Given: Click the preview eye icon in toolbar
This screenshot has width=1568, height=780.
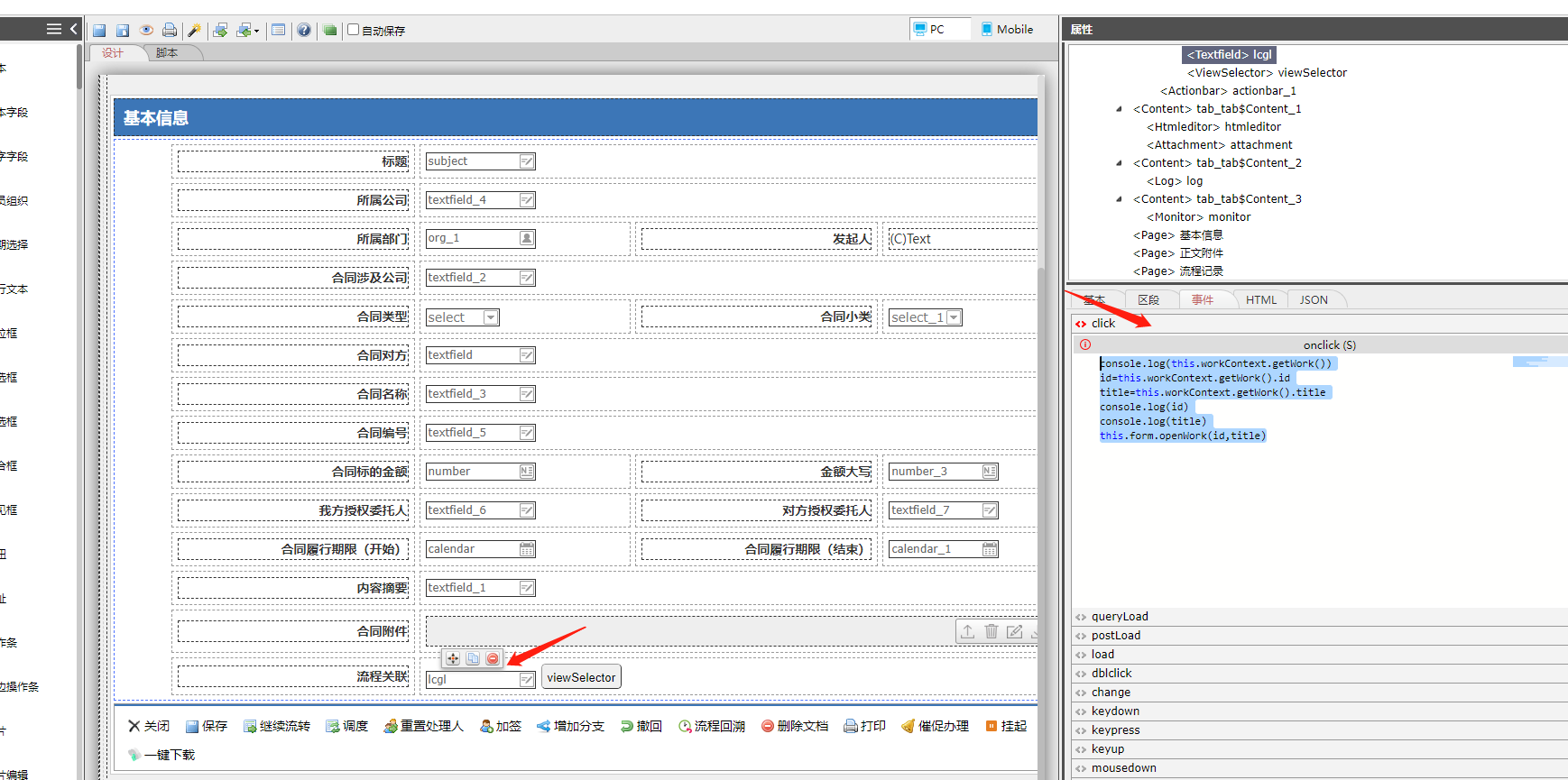Looking at the screenshot, I should tap(146, 31).
